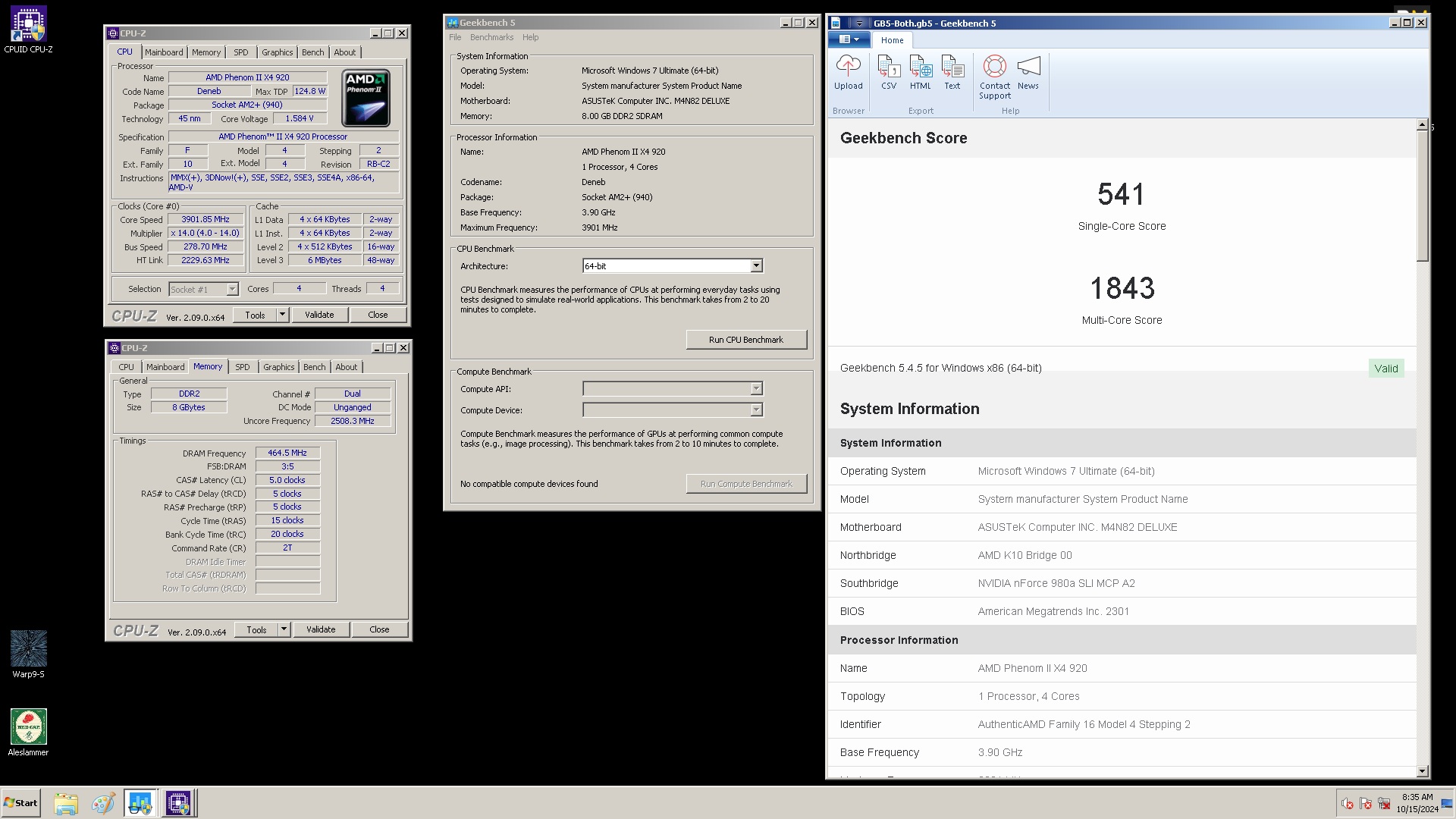Click Tools button in top CPU-Z window
The width and height of the screenshot is (1456, 819).
coord(255,315)
